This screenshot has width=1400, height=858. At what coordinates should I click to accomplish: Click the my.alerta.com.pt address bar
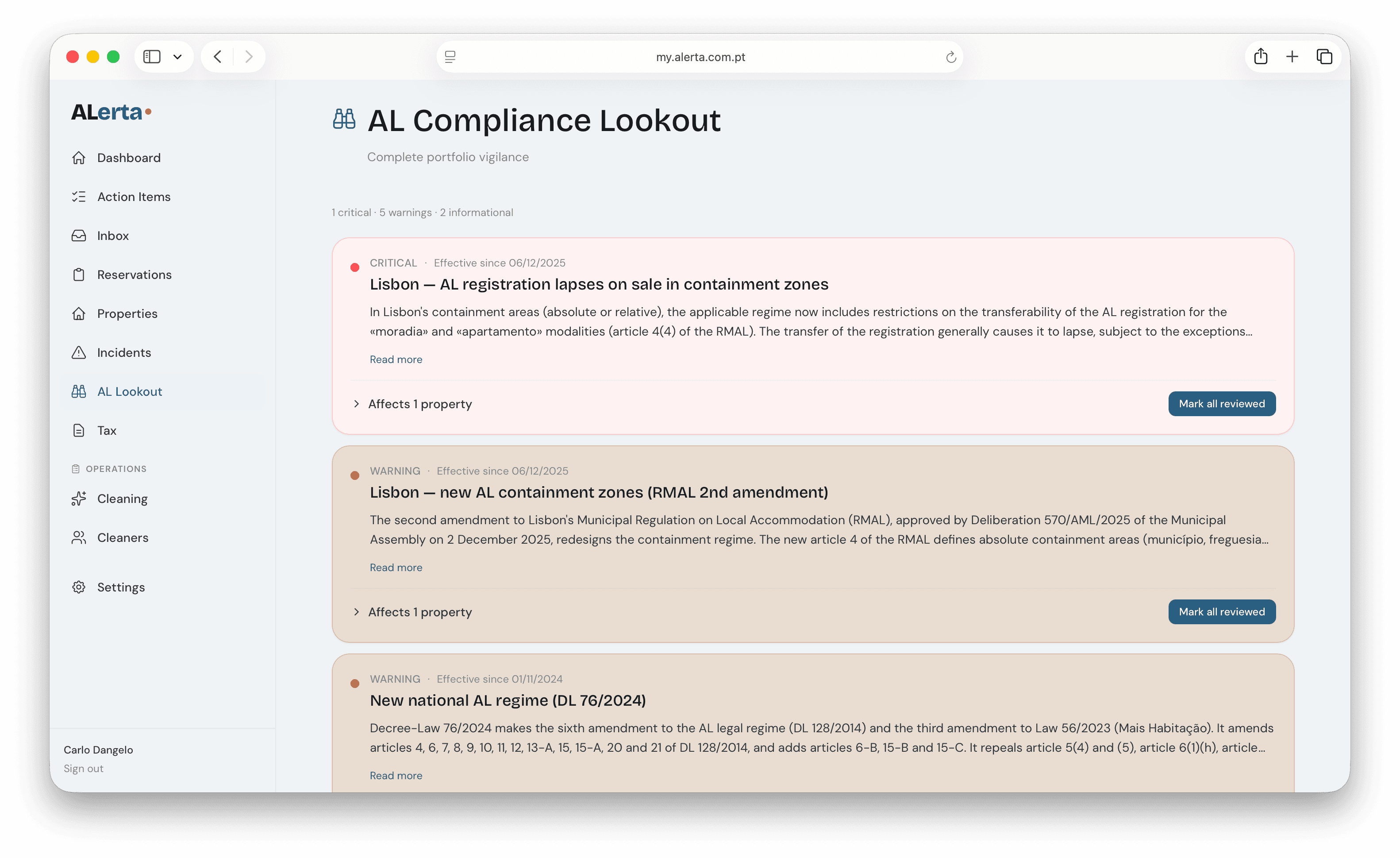click(x=700, y=57)
